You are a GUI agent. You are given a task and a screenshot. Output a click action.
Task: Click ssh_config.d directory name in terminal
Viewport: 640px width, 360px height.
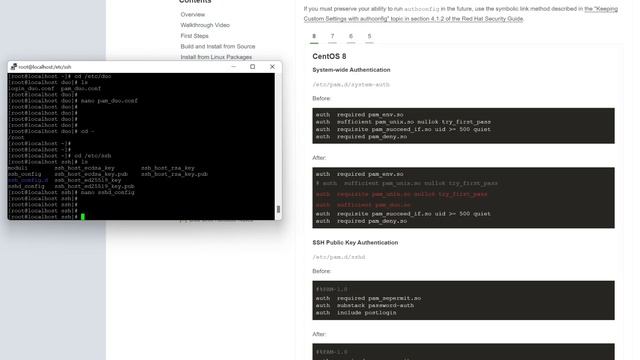coord(28,180)
